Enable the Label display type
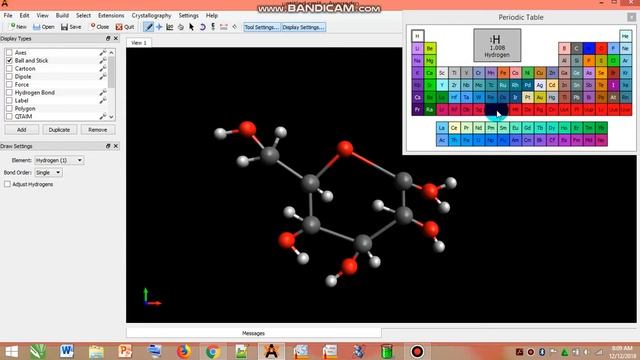The image size is (640, 360). coord(9,100)
